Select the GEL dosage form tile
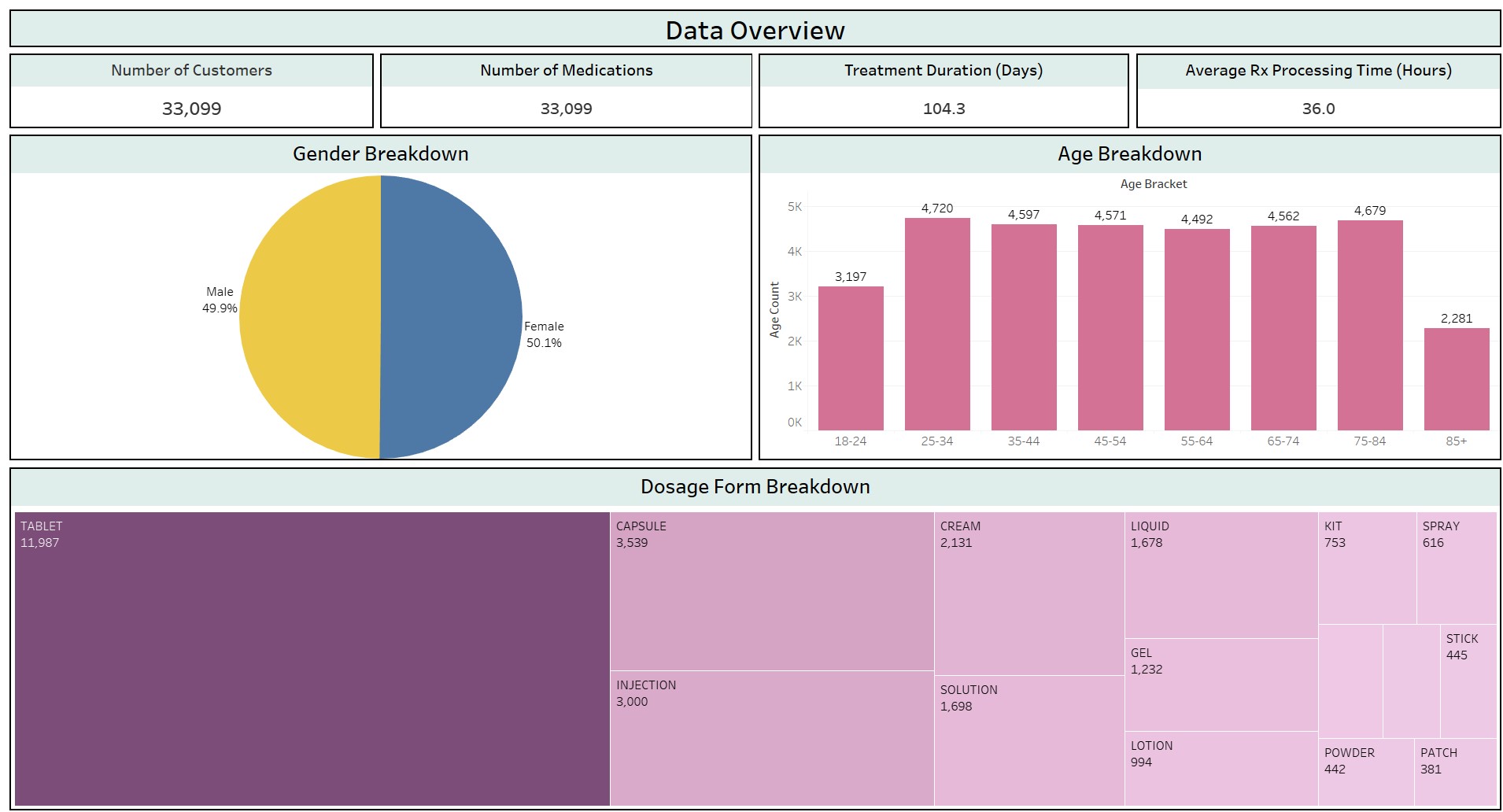The width and height of the screenshot is (1503, 812). pos(1221,685)
